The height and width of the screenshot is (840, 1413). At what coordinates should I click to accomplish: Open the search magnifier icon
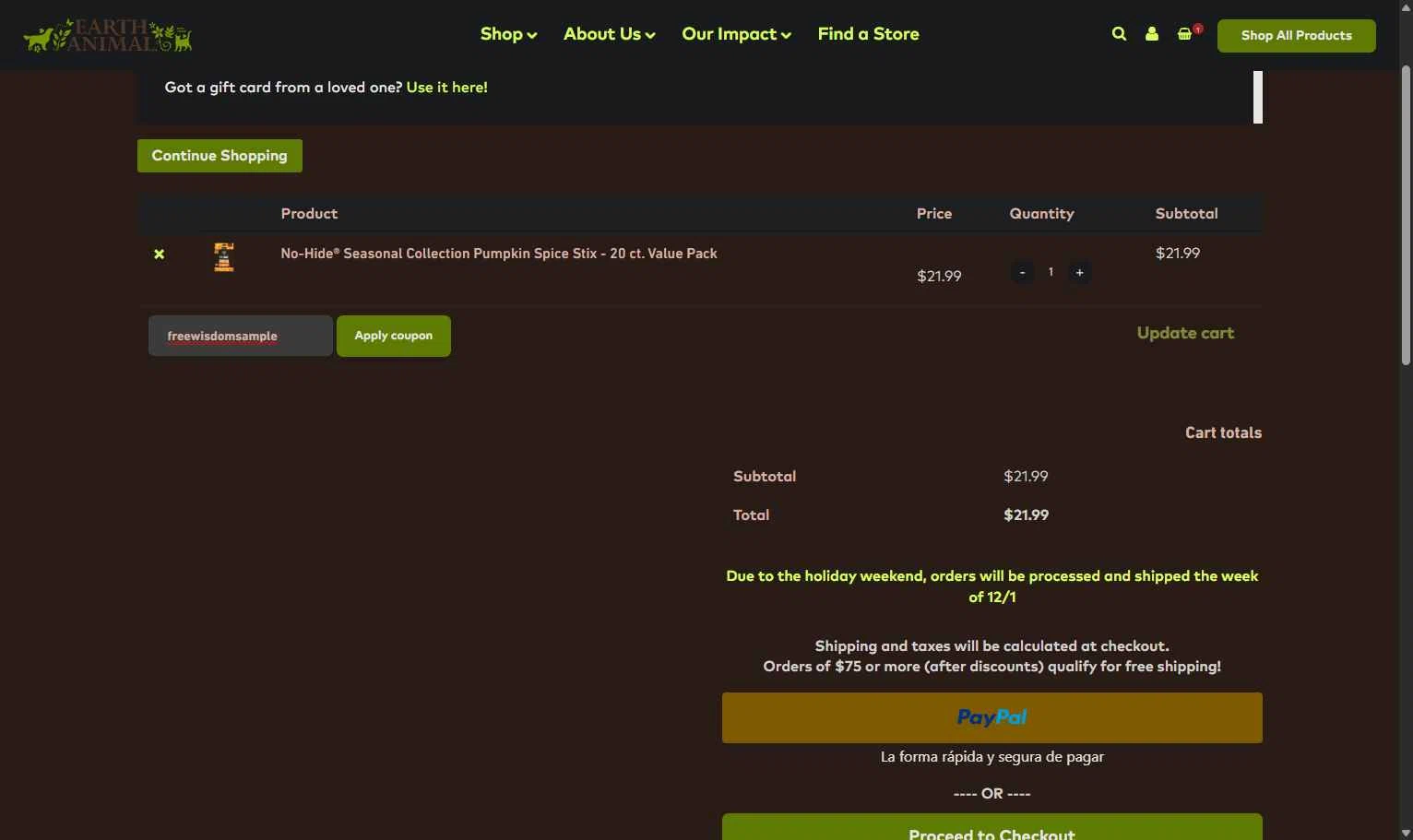click(x=1119, y=34)
